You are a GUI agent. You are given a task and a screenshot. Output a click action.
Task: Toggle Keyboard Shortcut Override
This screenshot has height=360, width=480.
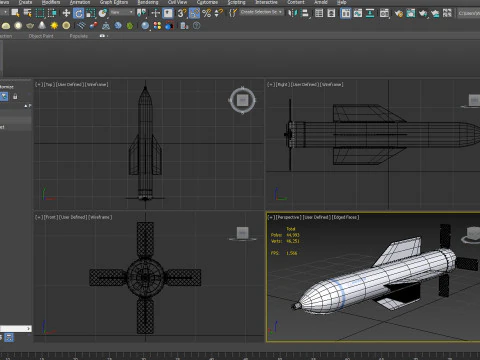pos(168,13)
